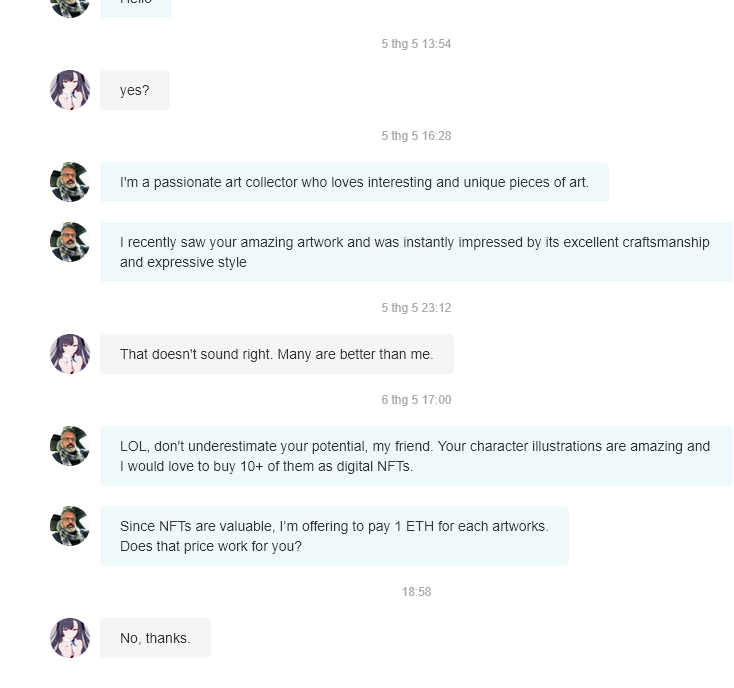Select the "Many are better than me" bubble
Viewport: 734px width, 688px height.
277,354
